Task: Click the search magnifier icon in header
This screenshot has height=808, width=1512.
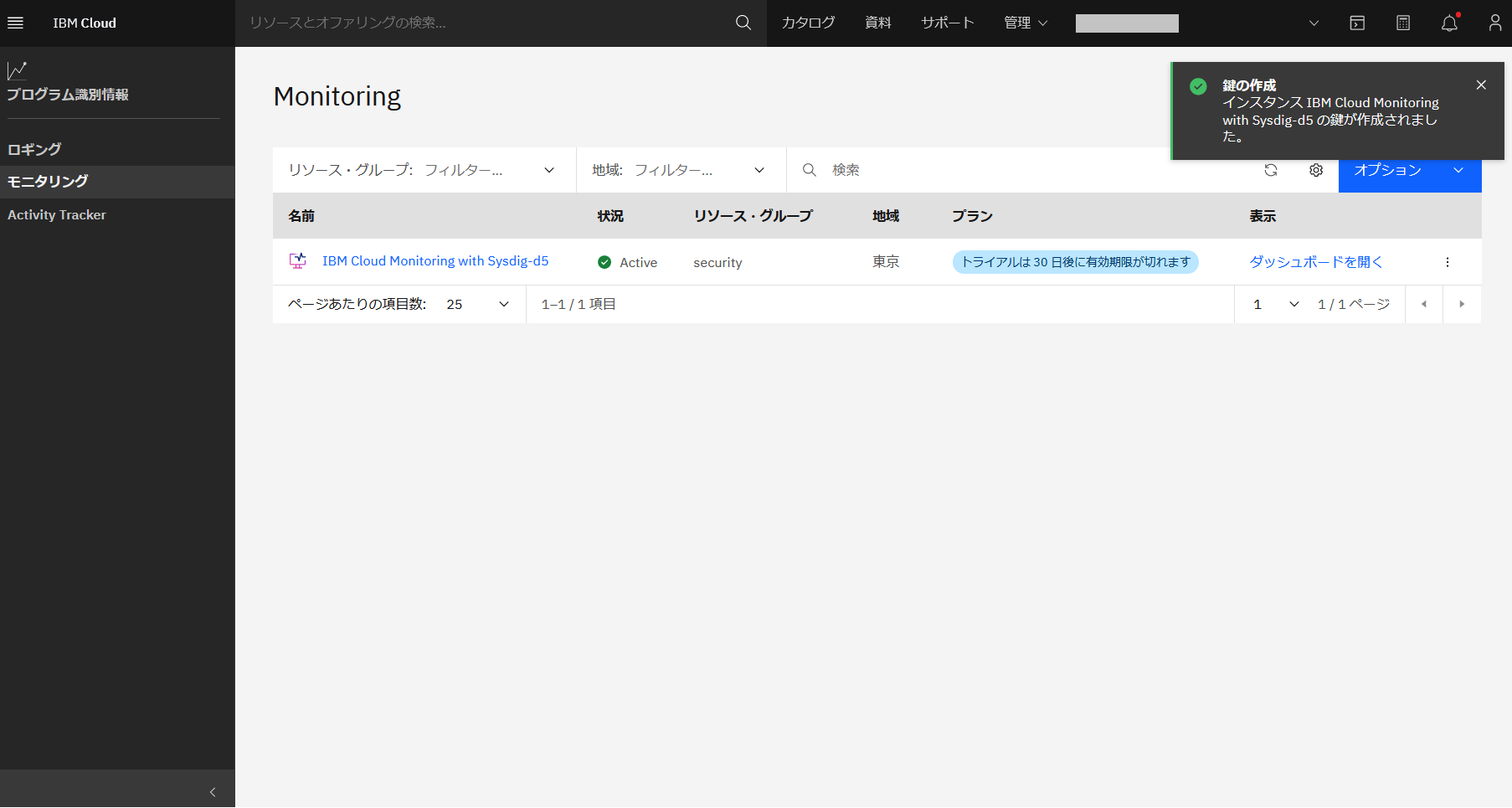Action: (x=743, y=23)
